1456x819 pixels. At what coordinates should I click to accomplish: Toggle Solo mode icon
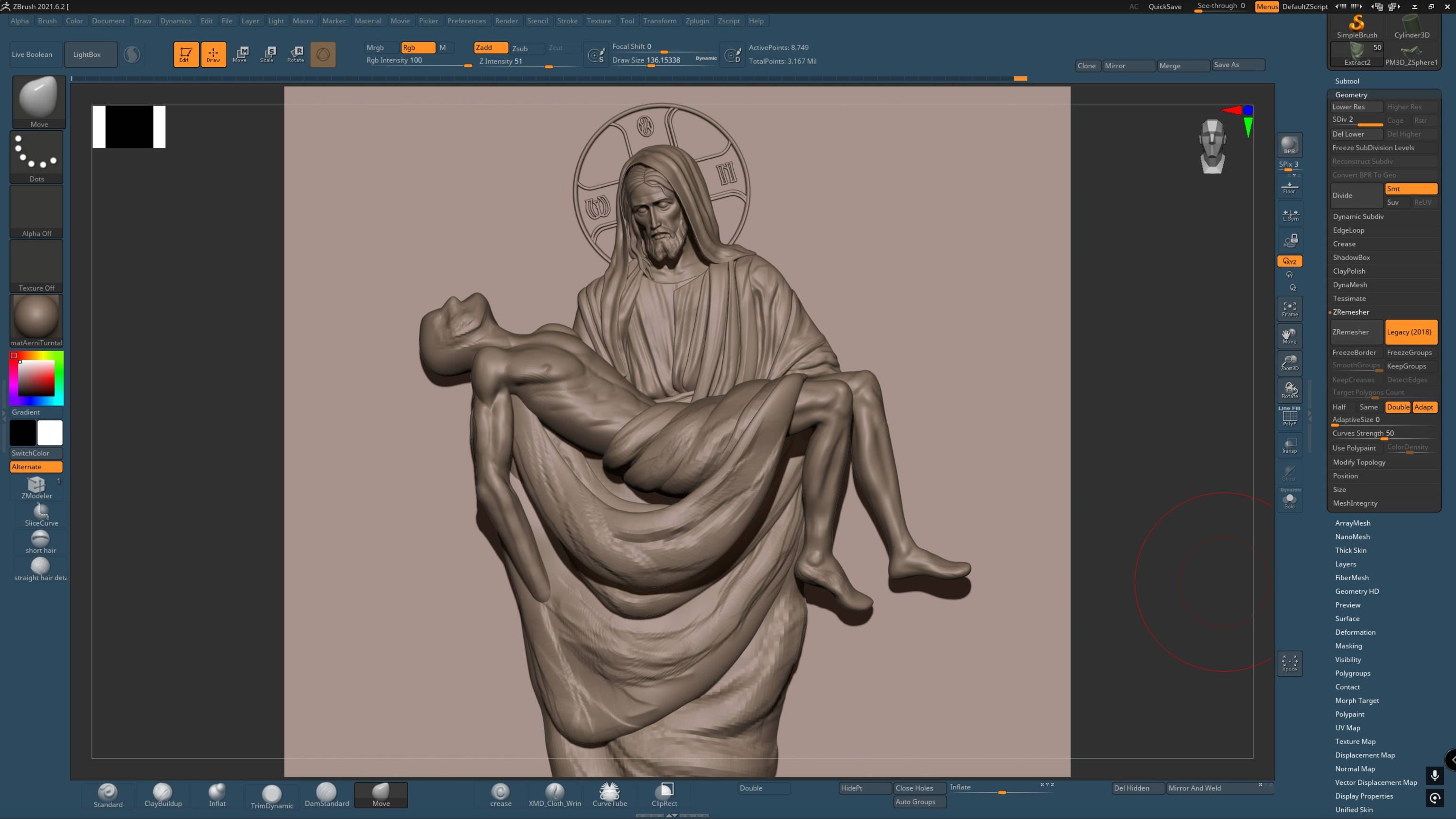[1289, 500]
